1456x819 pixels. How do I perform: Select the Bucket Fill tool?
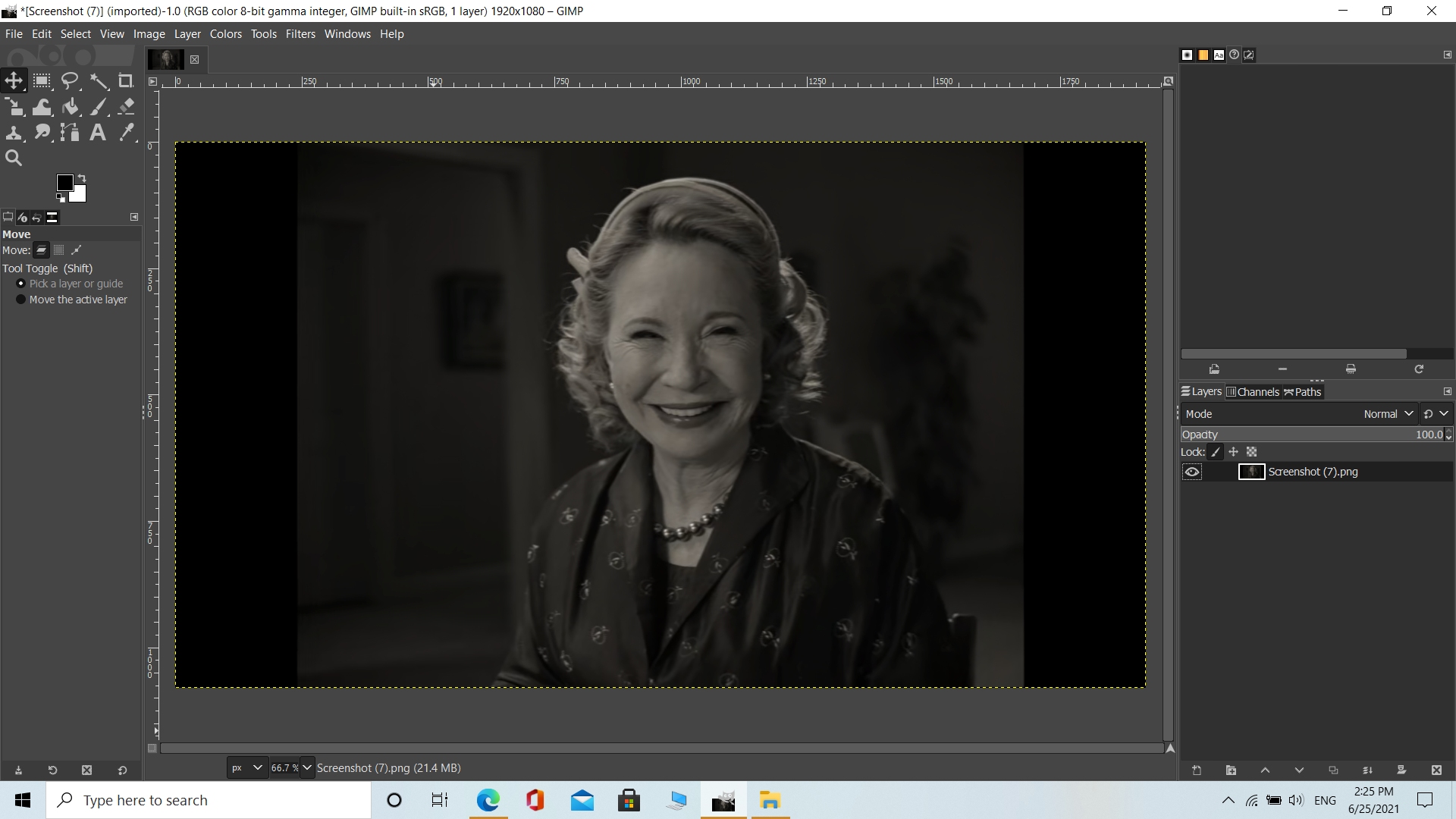pyautogui.click(x=71, y=107)
